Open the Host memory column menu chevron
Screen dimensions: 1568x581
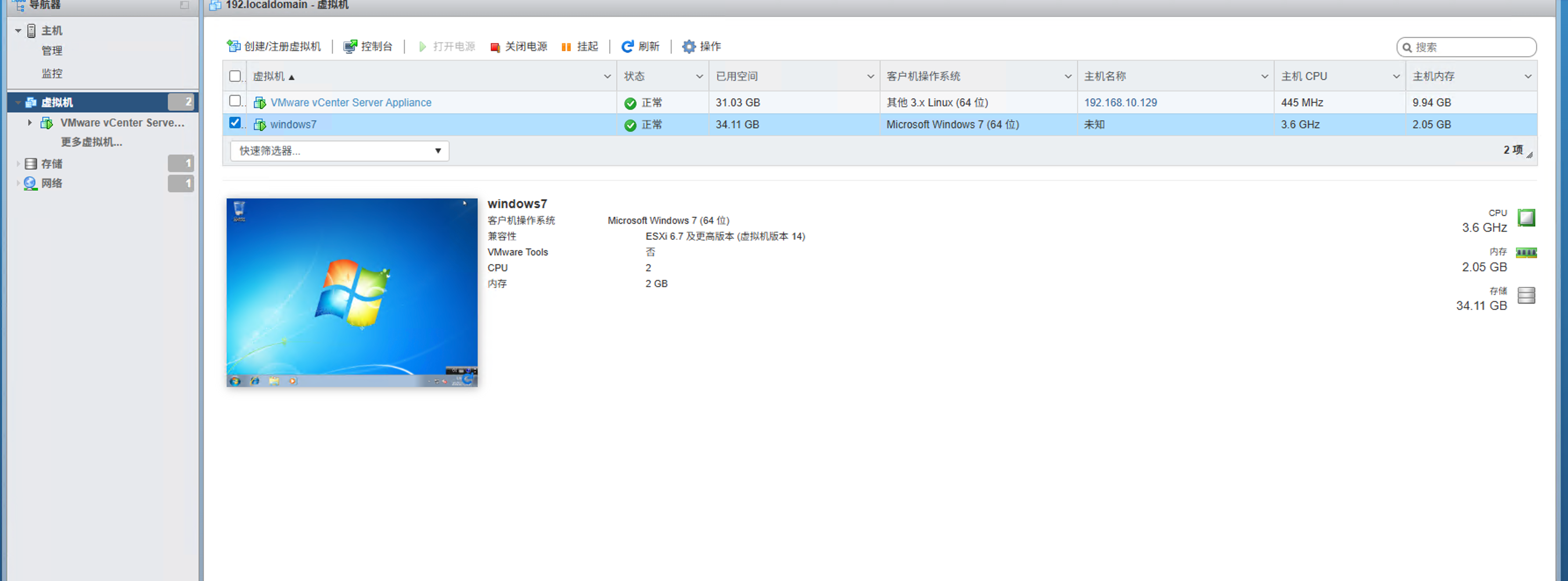[x=1528, y=76]
